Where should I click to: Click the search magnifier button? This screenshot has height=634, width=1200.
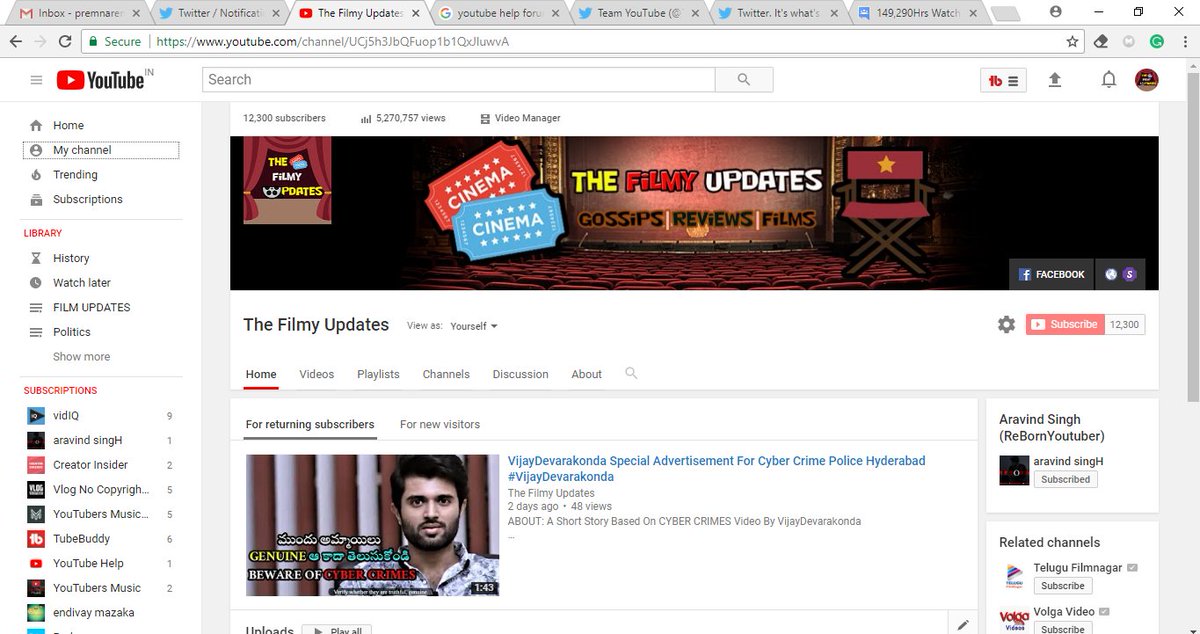tap(743, 80)
